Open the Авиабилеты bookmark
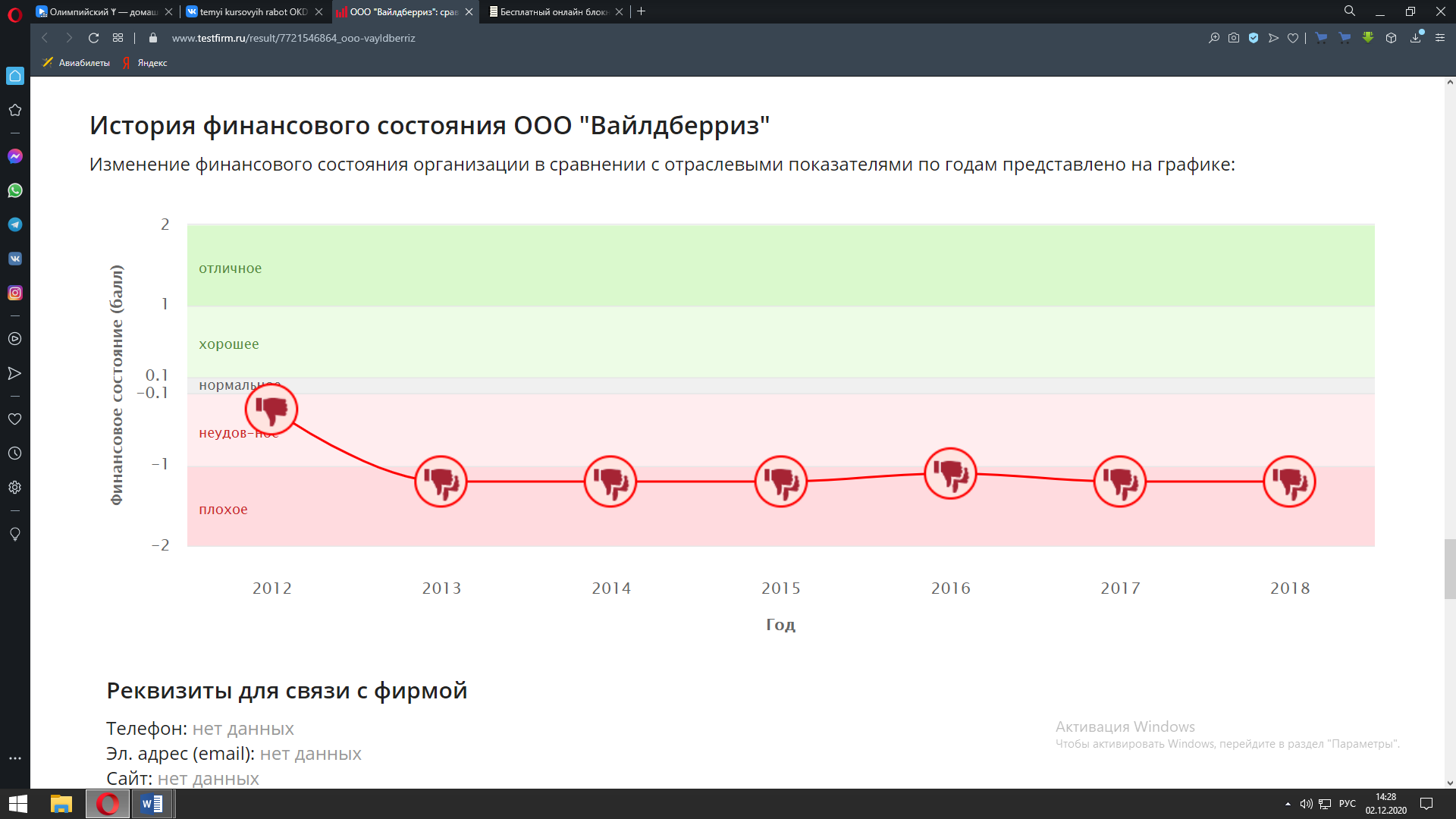Screen dimensions: 1456x819 pos(77,63)
